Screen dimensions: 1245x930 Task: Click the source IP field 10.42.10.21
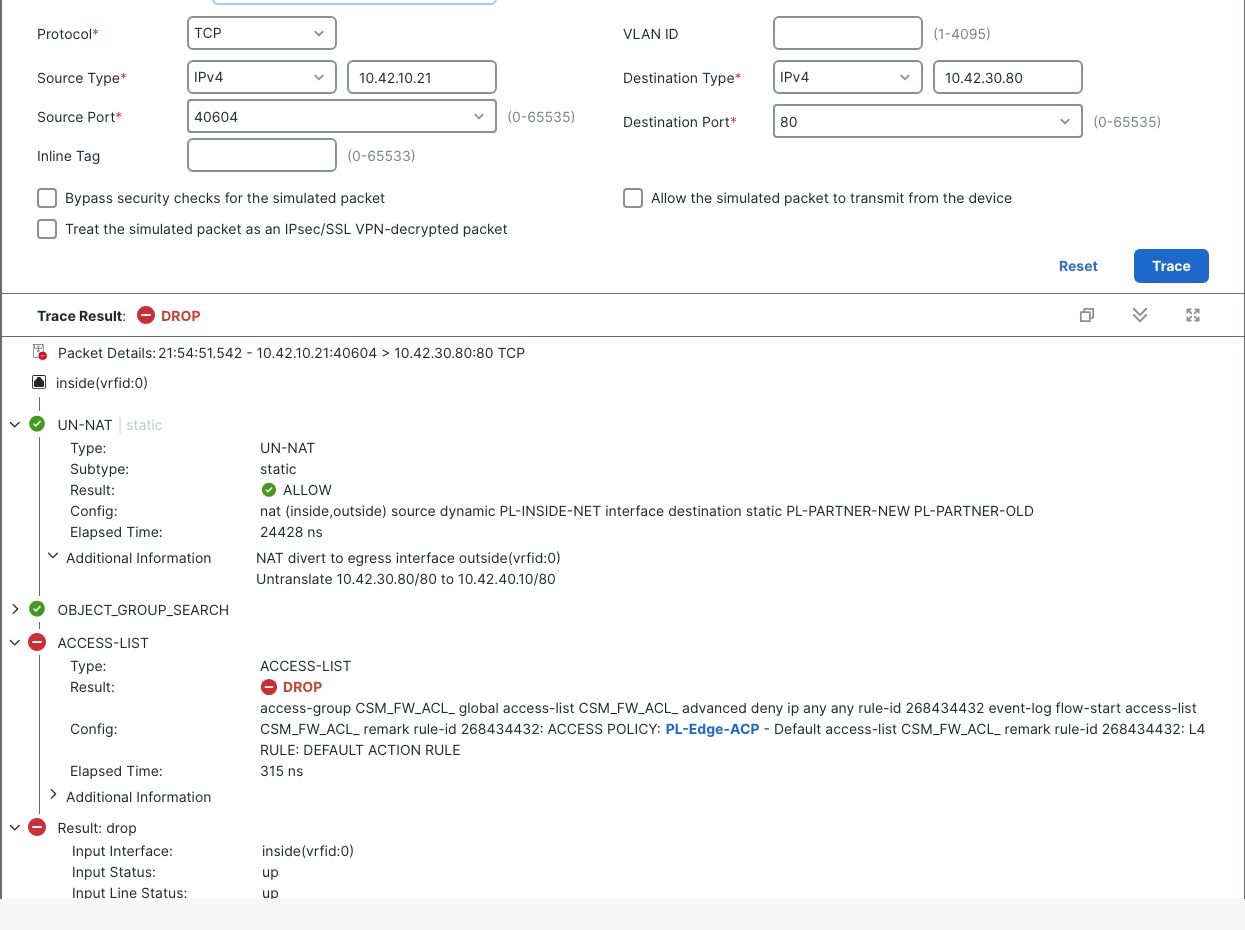pyautogui.click(x=422, y=77)
